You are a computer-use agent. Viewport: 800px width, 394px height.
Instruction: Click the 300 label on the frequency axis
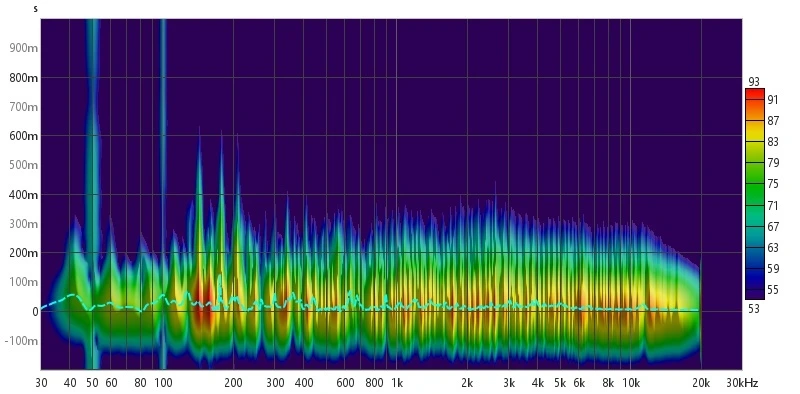(275, 383)
